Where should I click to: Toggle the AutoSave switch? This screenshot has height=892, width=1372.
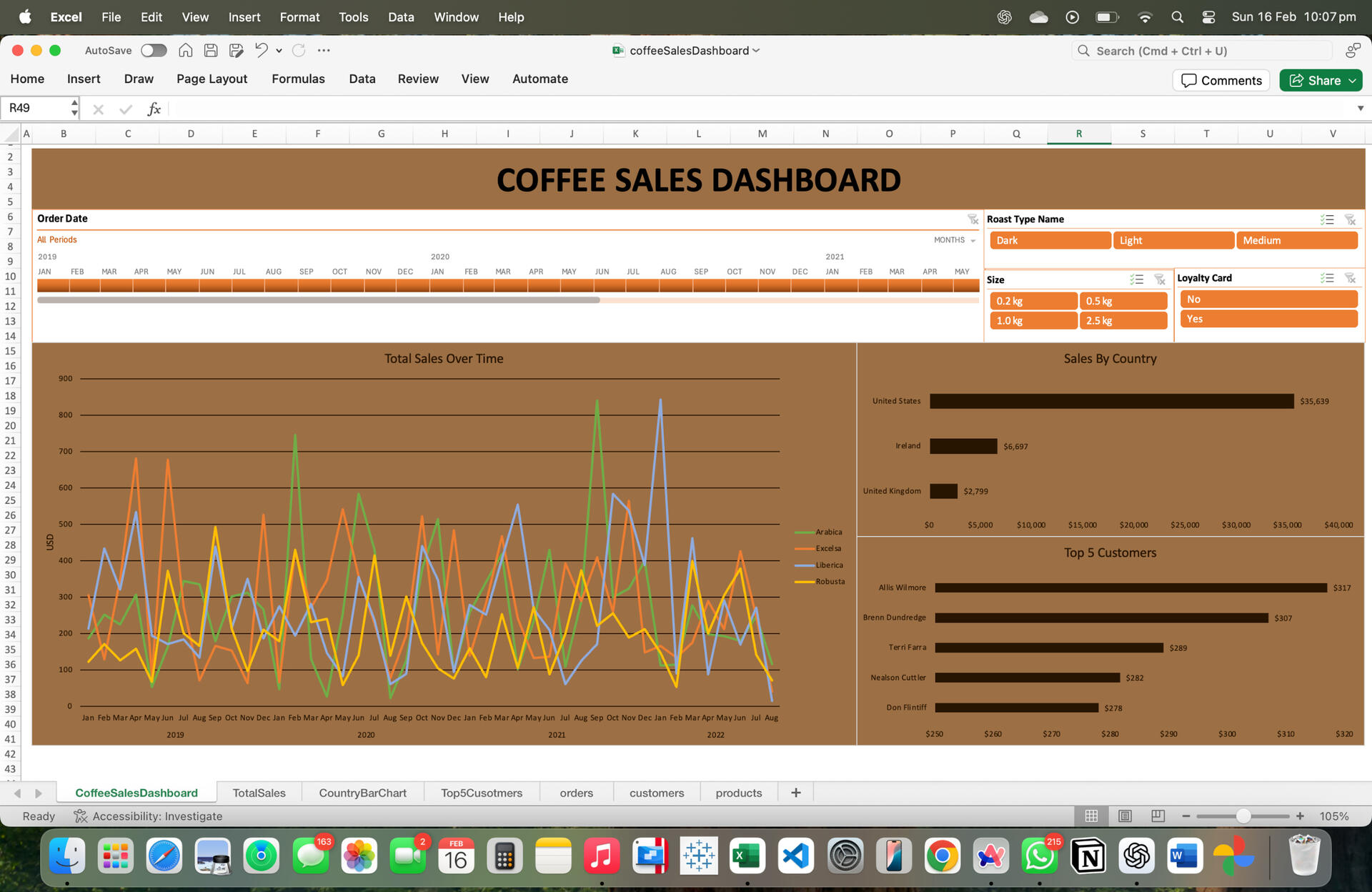point(154,50)
